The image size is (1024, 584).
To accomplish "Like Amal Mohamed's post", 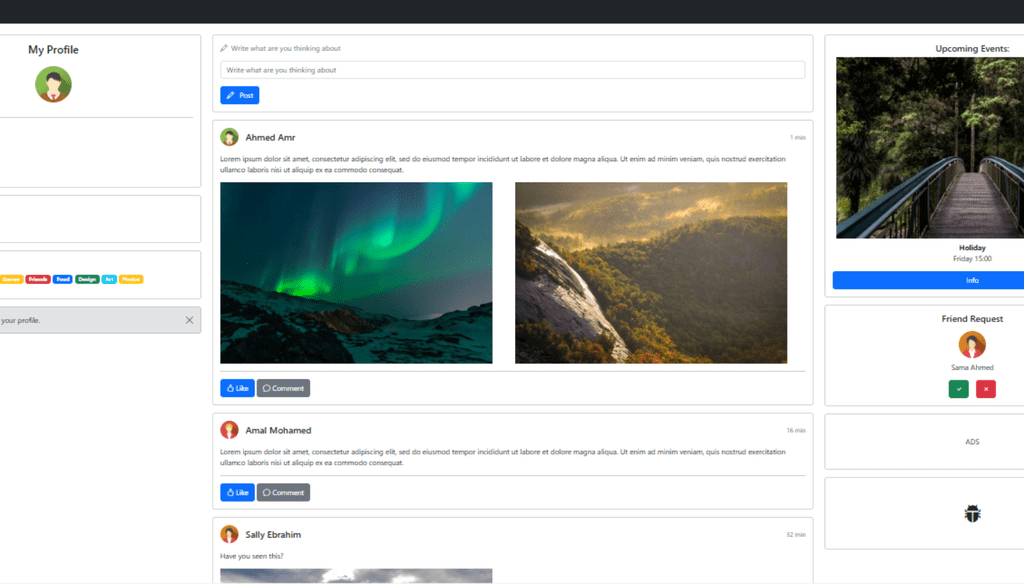I will coord(237,493).
